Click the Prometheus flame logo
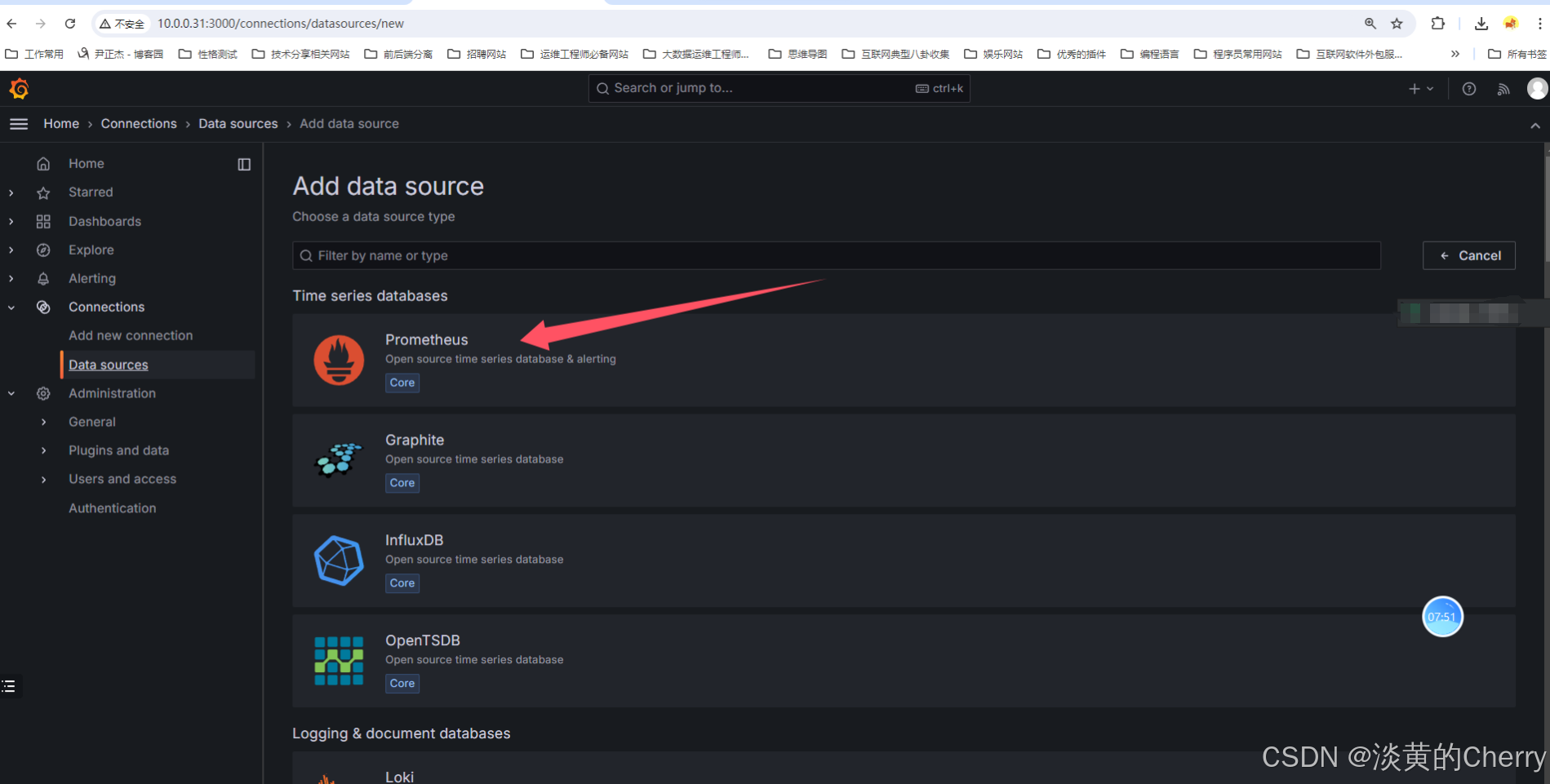 (x=339, y=360)
